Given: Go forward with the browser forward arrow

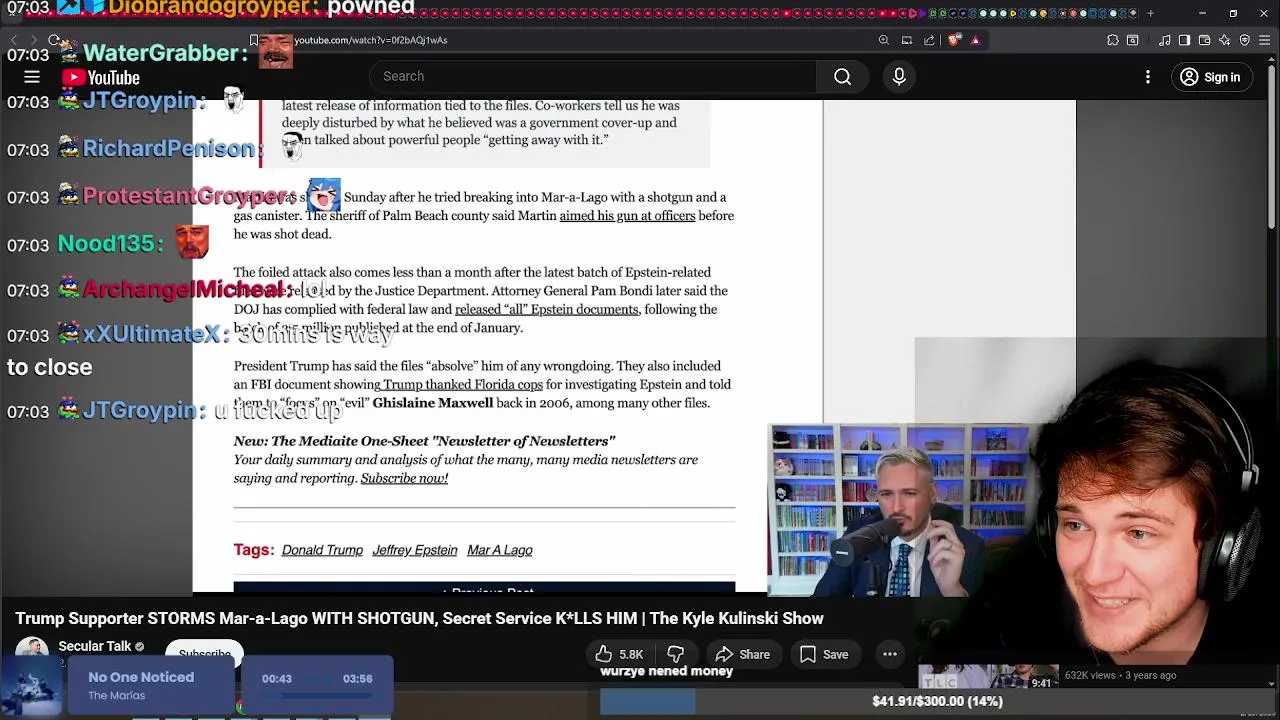Looking at the screenshot, I should point(34,40).
